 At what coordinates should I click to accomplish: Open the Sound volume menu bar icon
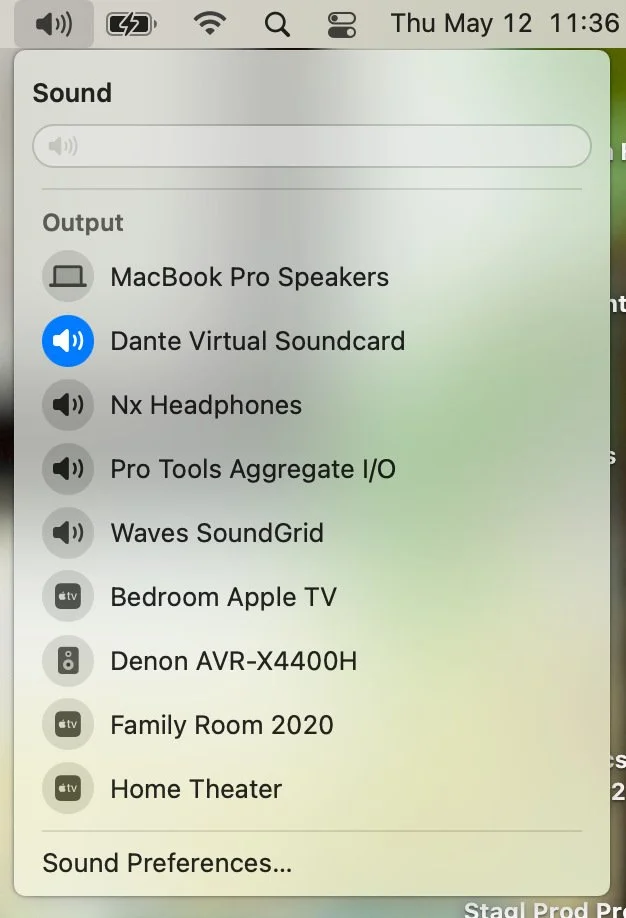pos(54,24)
